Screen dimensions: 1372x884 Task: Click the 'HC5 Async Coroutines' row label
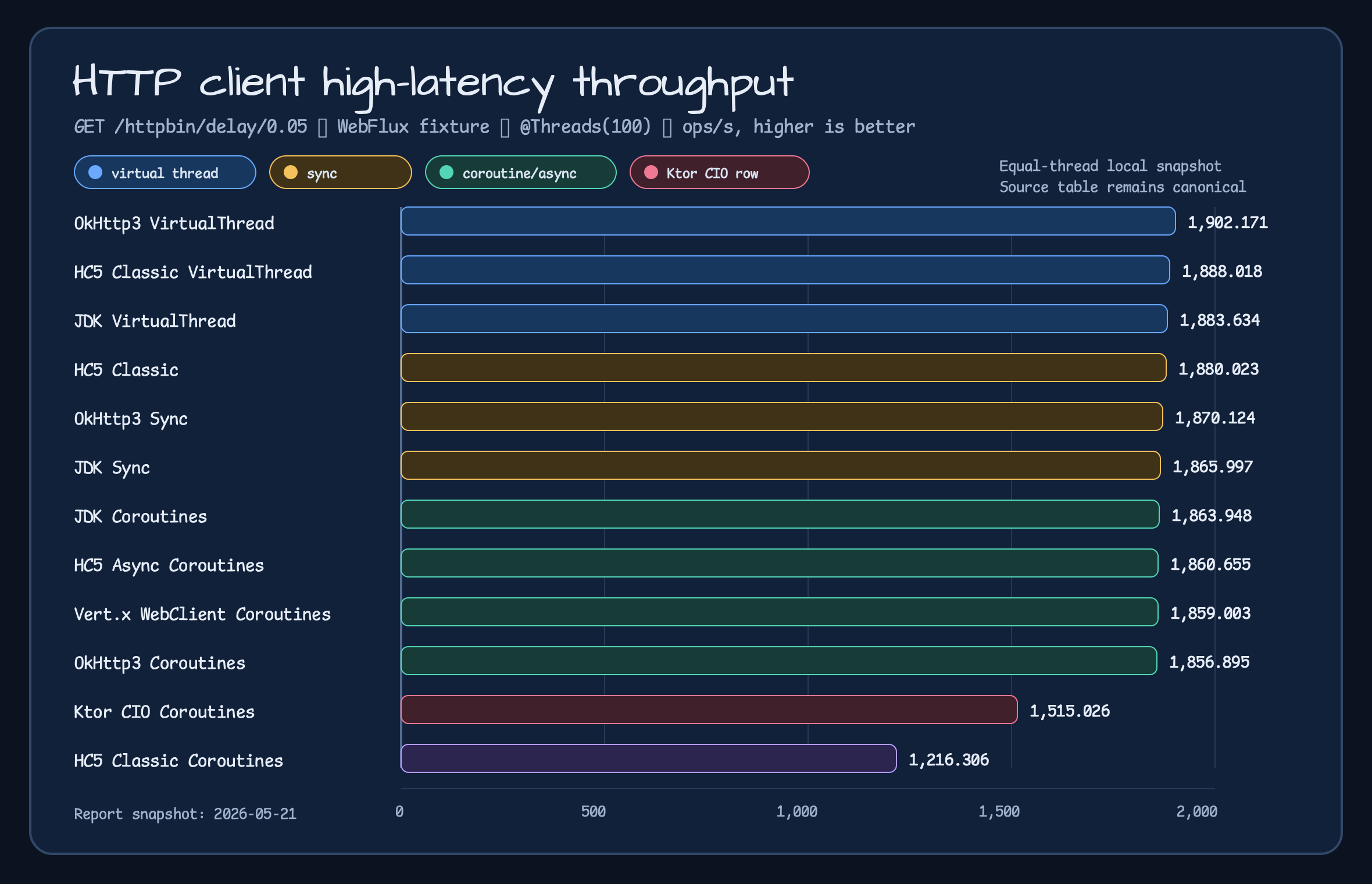pyautogui.click(x=169, y=565)
